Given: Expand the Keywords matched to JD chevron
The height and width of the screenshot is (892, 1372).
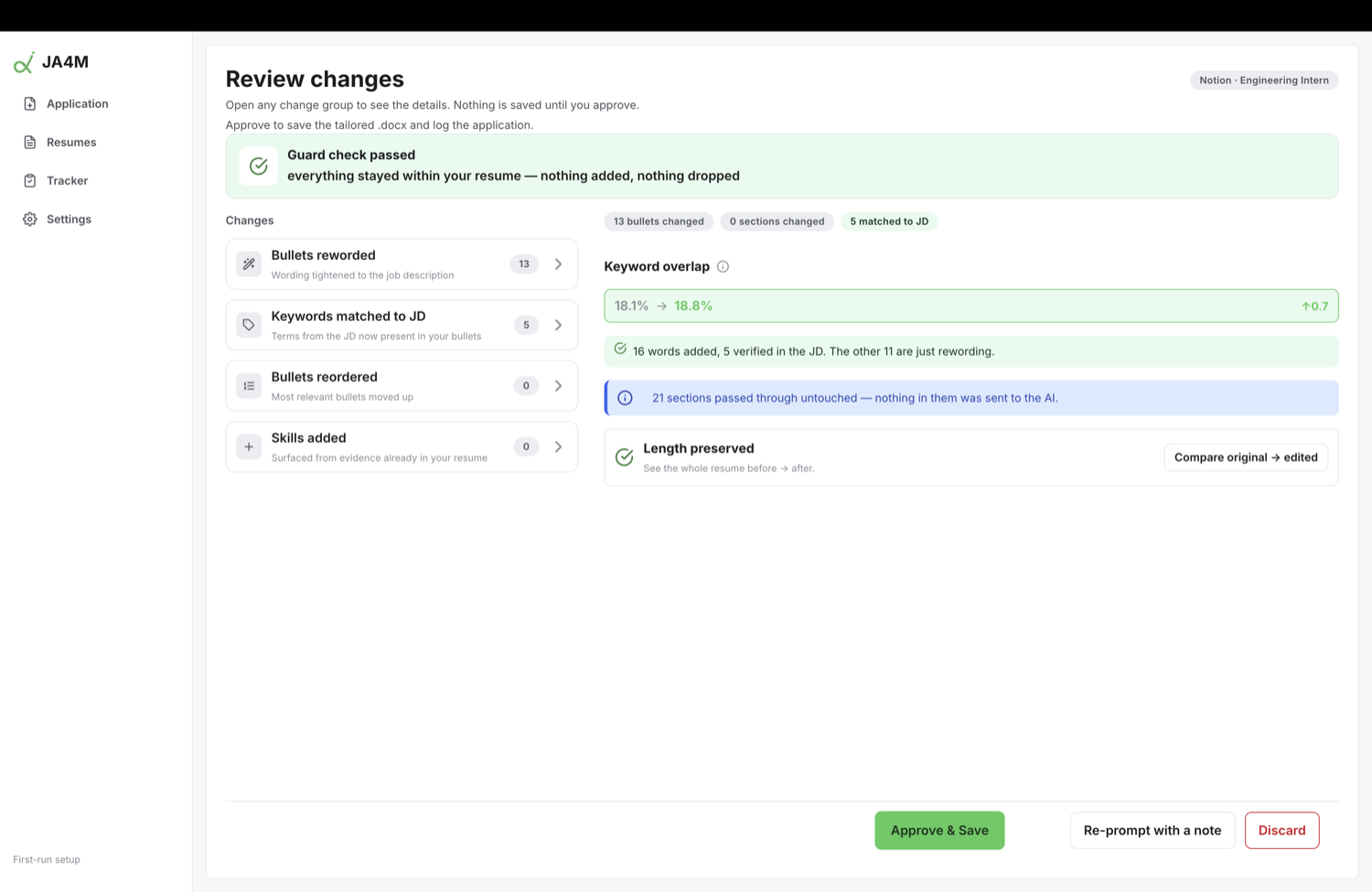Looking at the screenshot, I should point(558,325).
